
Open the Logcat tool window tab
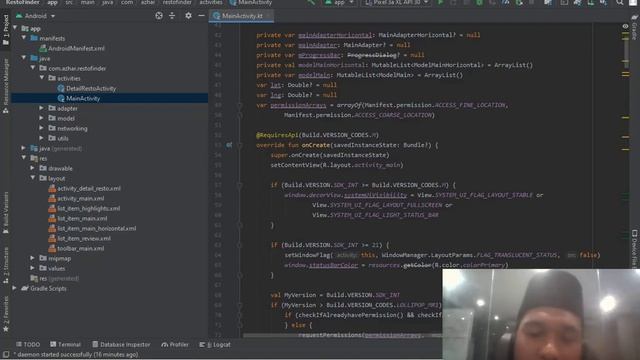coord(215,344)
